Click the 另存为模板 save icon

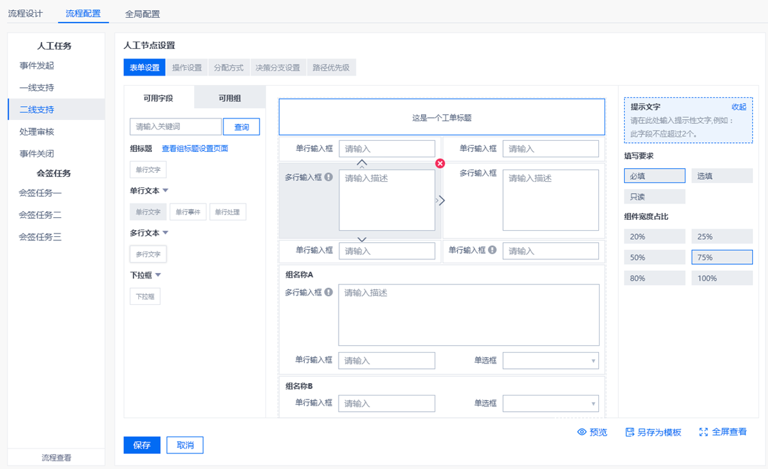pyautogui.click(x=629, y=432)
